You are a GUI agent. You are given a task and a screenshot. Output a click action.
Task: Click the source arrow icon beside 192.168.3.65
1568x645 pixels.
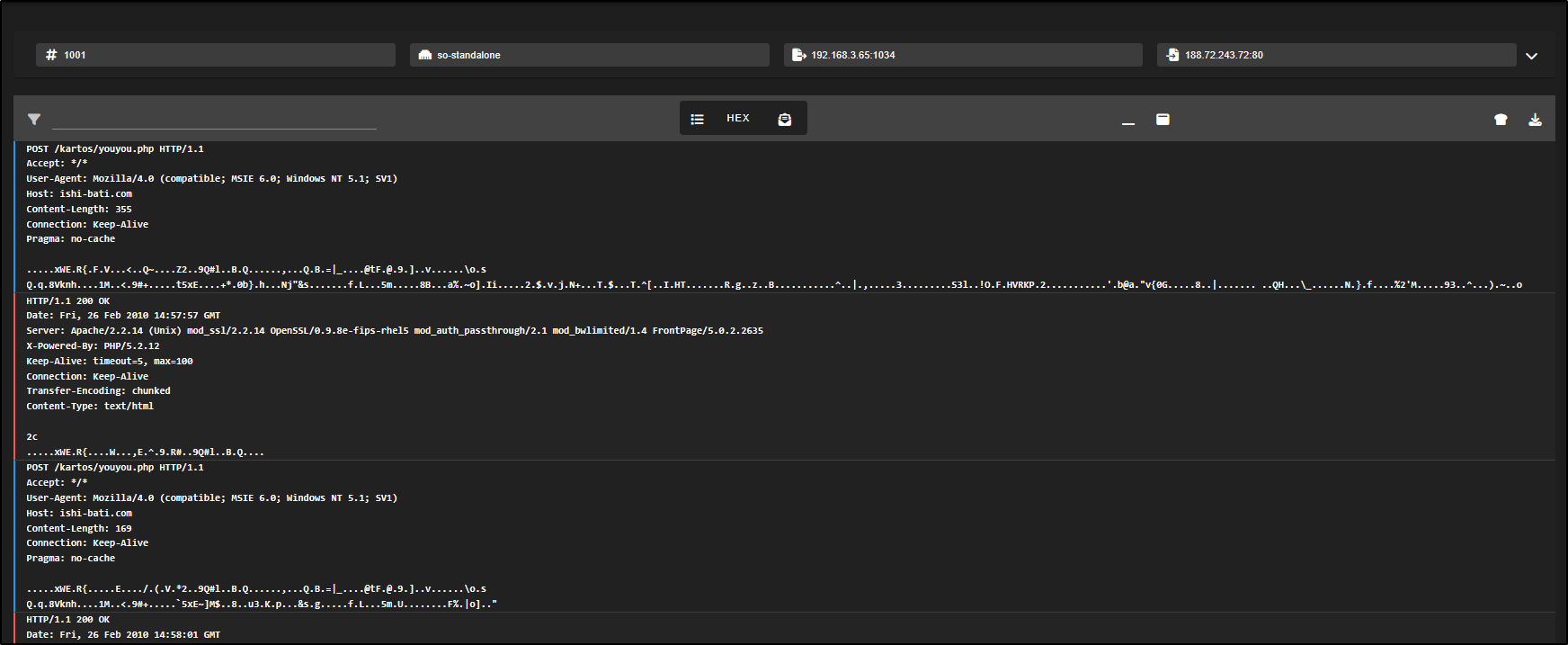click(x=798, y=55)
